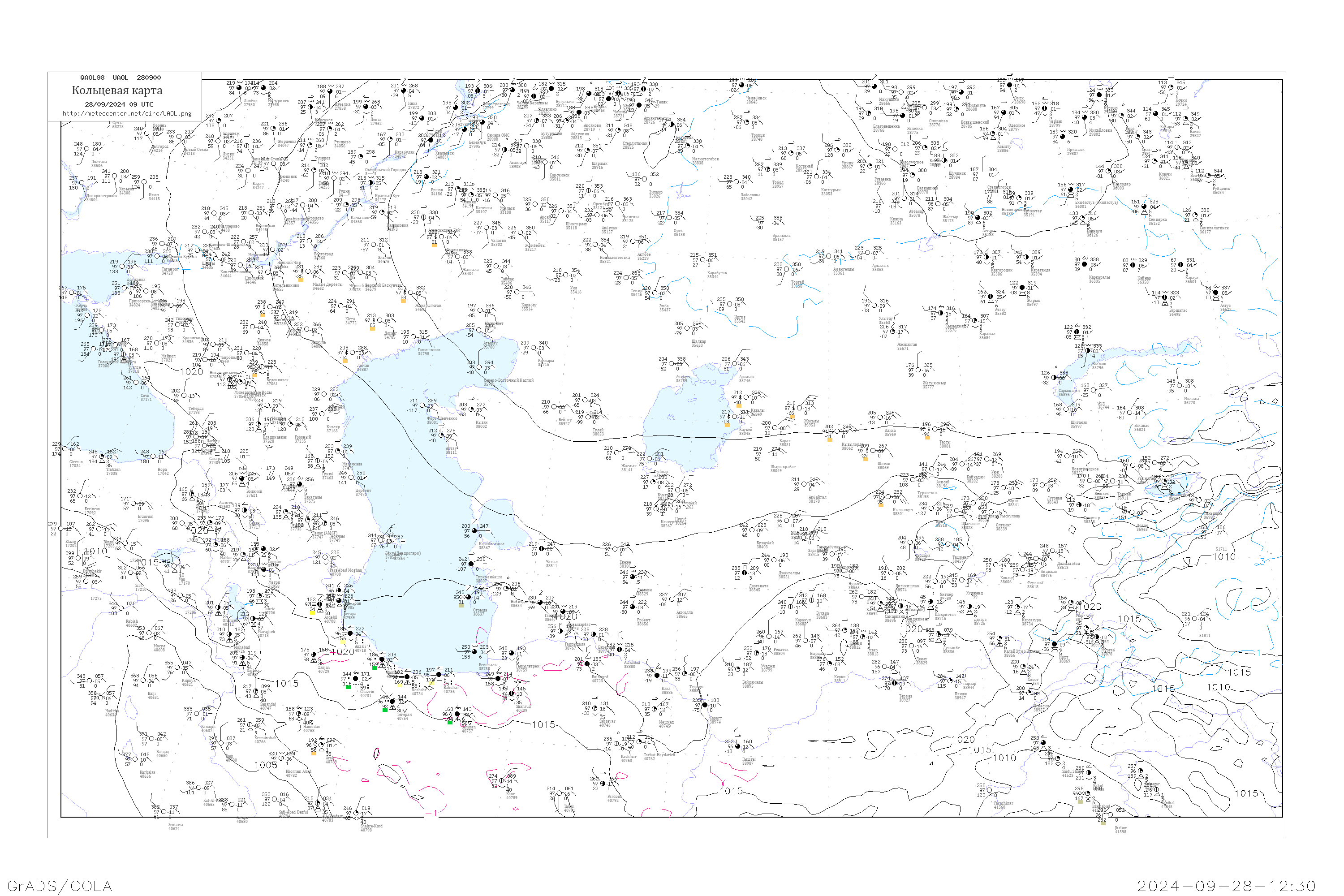The width and height of the screenshot is (1344, 896).
Task: Click the Кольцевая карта title
Action: 117,90
